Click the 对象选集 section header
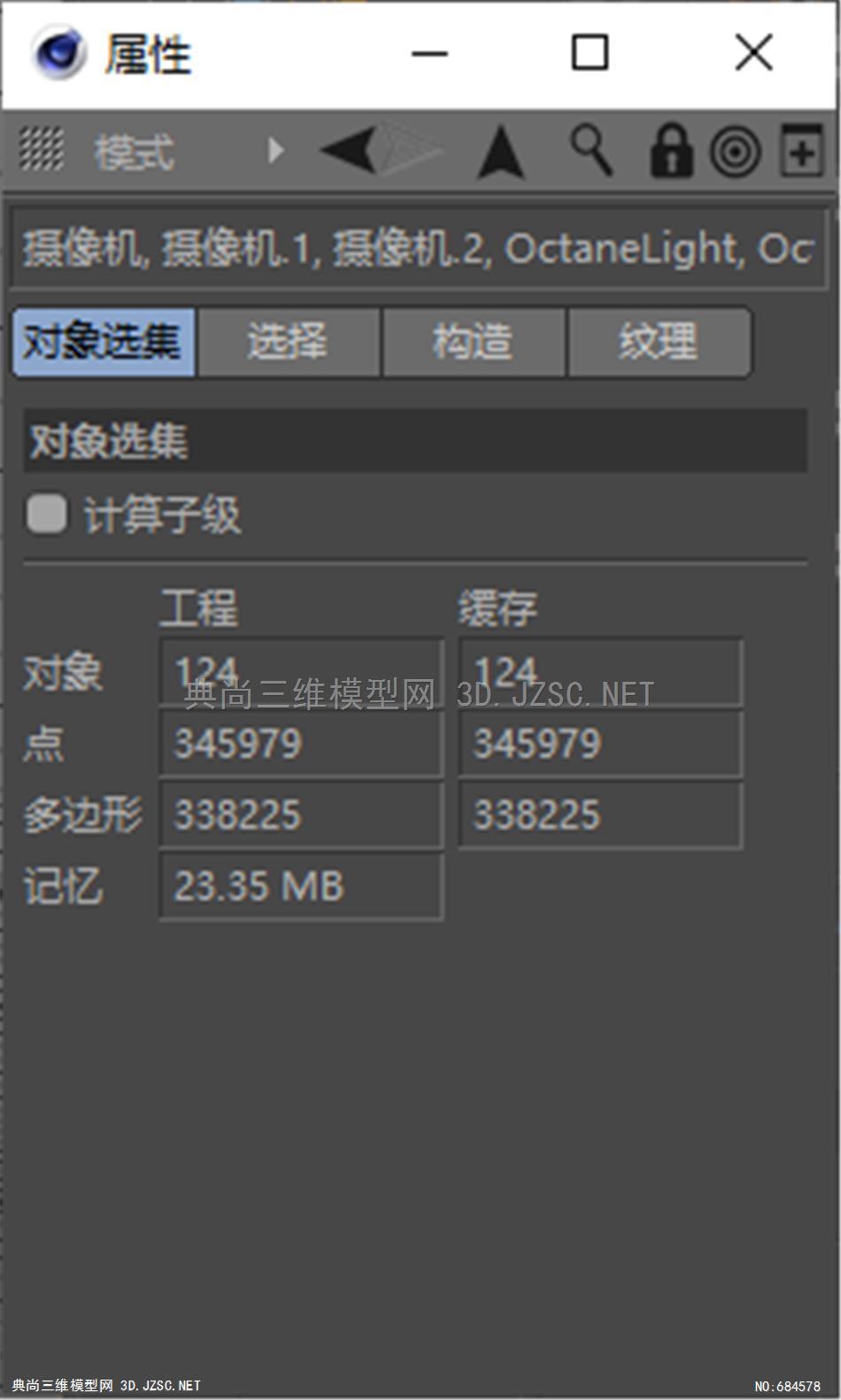The height and width of the screenshot is (1400, 841). click(415, 440)
